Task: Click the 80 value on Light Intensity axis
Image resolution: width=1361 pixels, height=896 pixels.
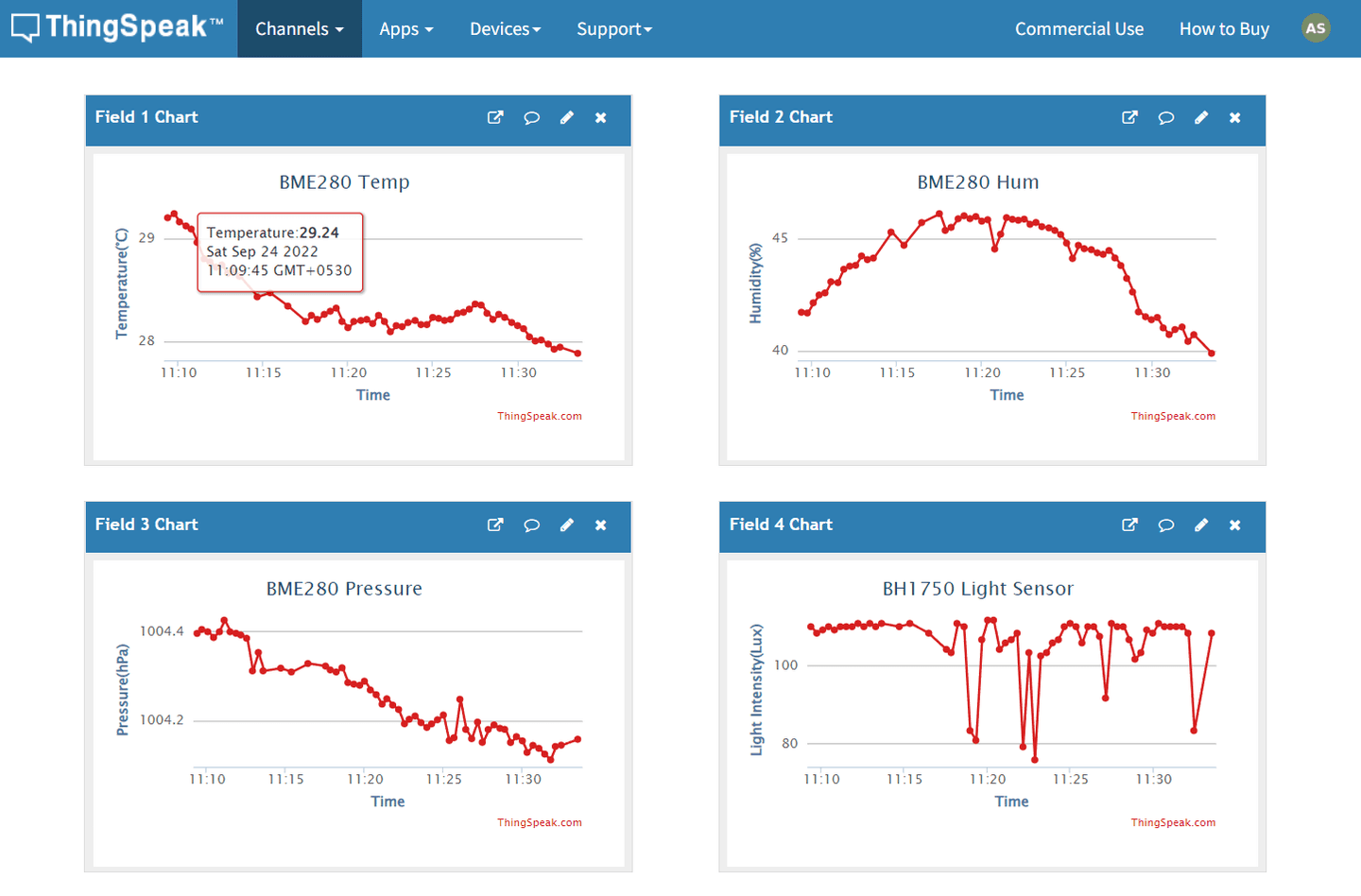Action: [789, 744]
